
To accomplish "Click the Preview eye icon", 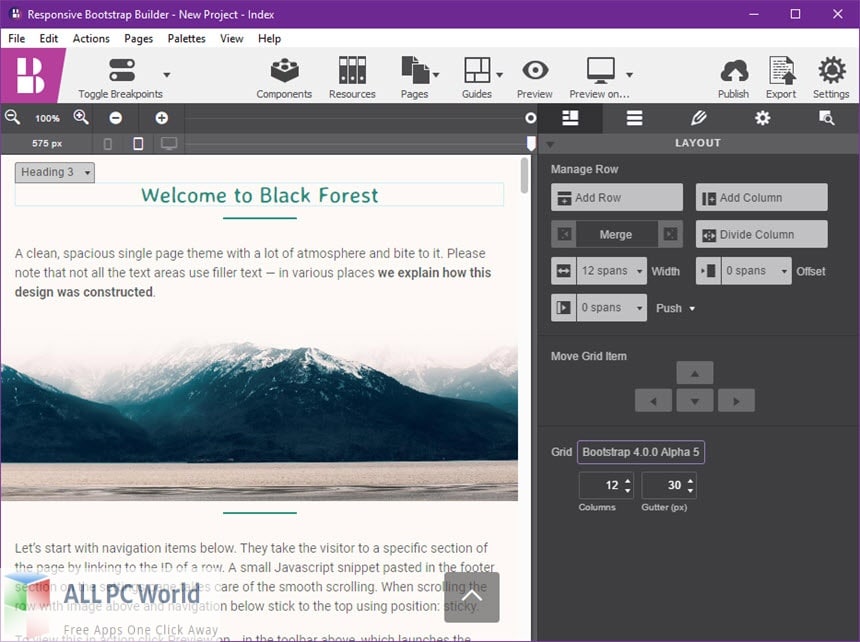I will pos(535,72).
